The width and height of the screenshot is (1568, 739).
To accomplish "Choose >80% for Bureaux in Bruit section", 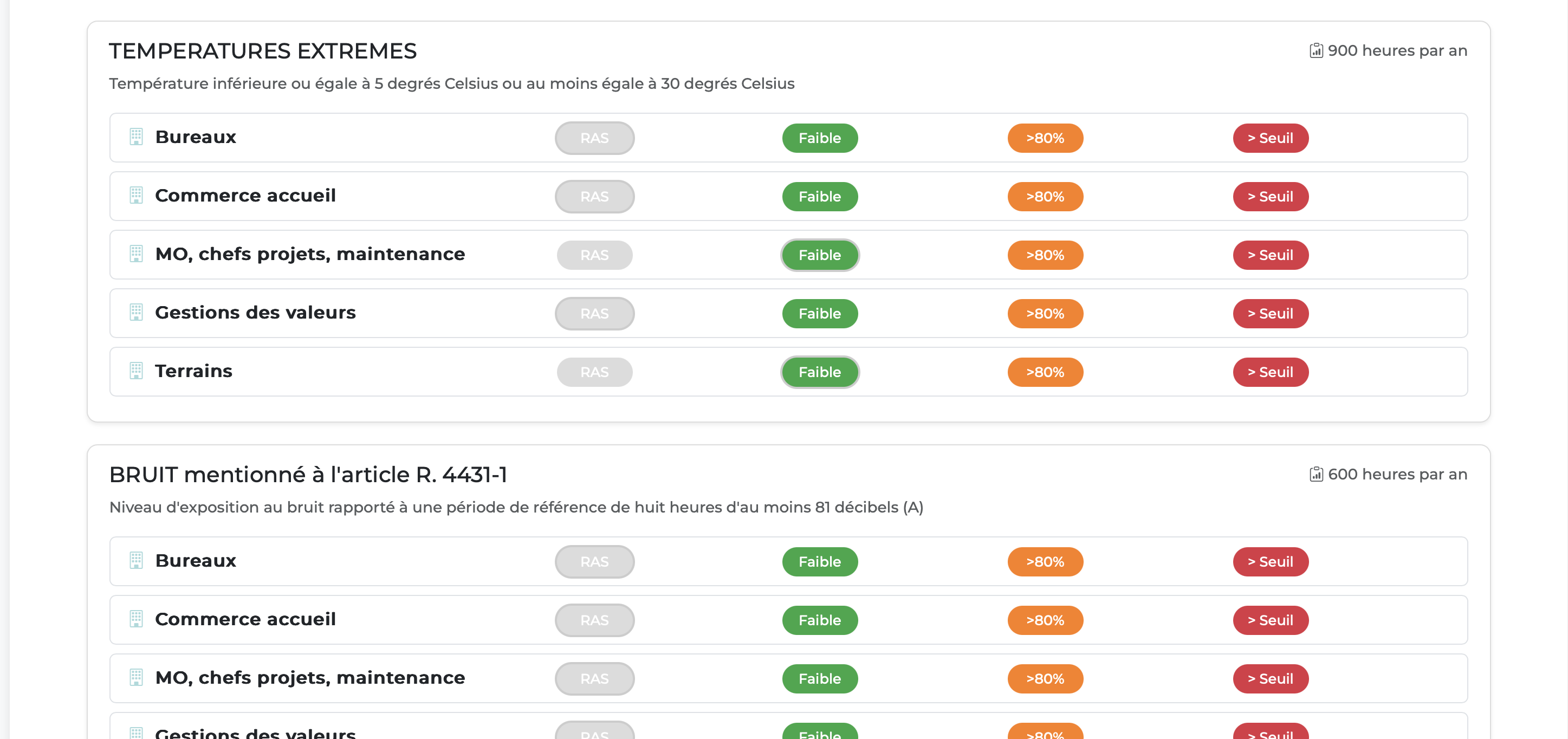I will point(1045,562).
